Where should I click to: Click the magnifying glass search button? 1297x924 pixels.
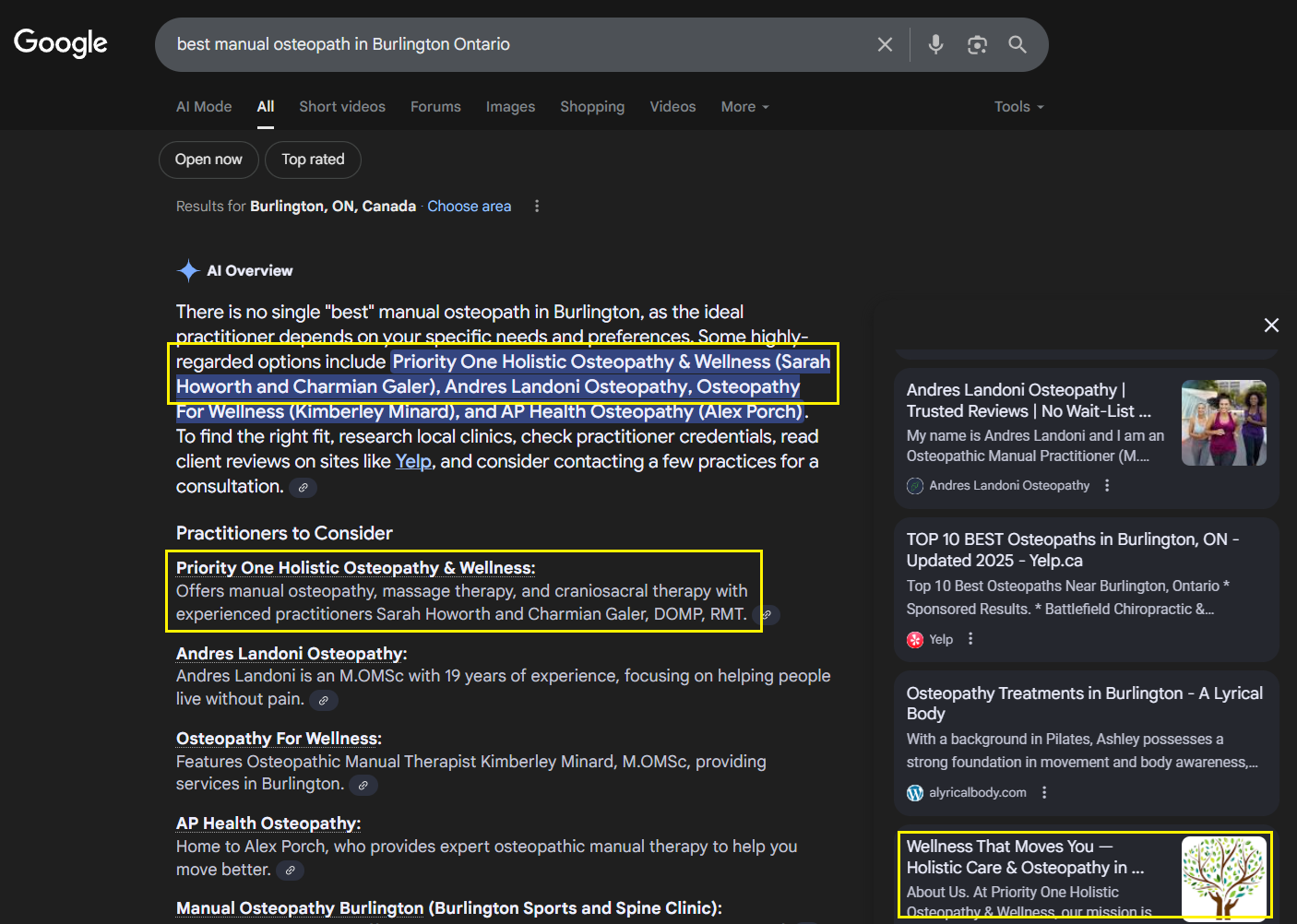(1017, 44)
